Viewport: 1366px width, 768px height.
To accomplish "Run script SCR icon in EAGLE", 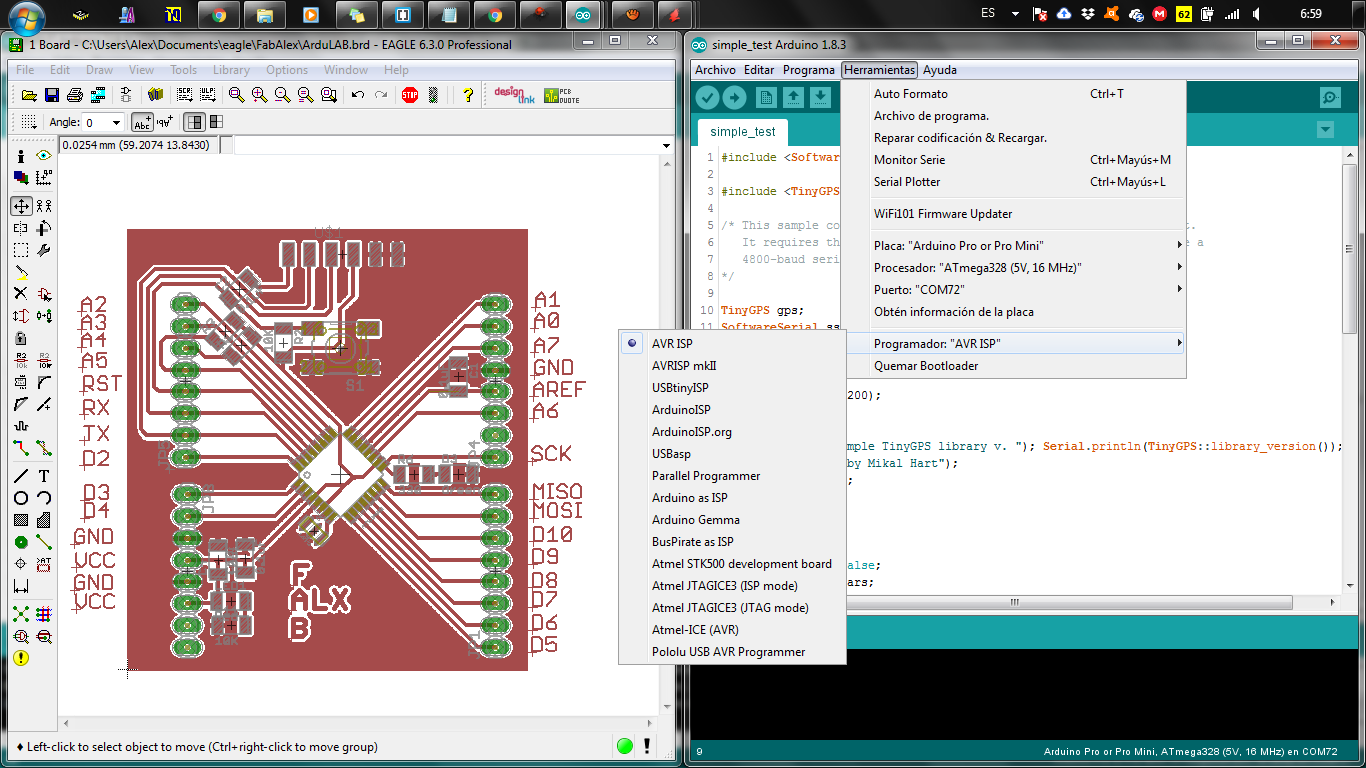I will click(x=184, y=95).
